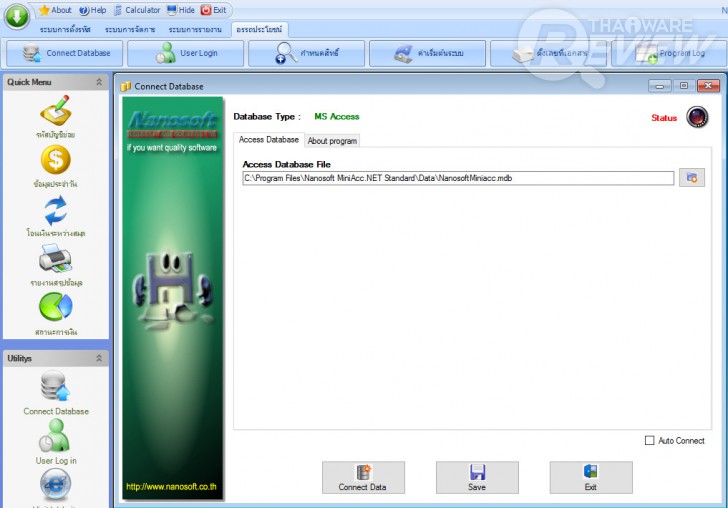Select the อรรถประโยชน์ ribbon tab

[x=259, y=29]
